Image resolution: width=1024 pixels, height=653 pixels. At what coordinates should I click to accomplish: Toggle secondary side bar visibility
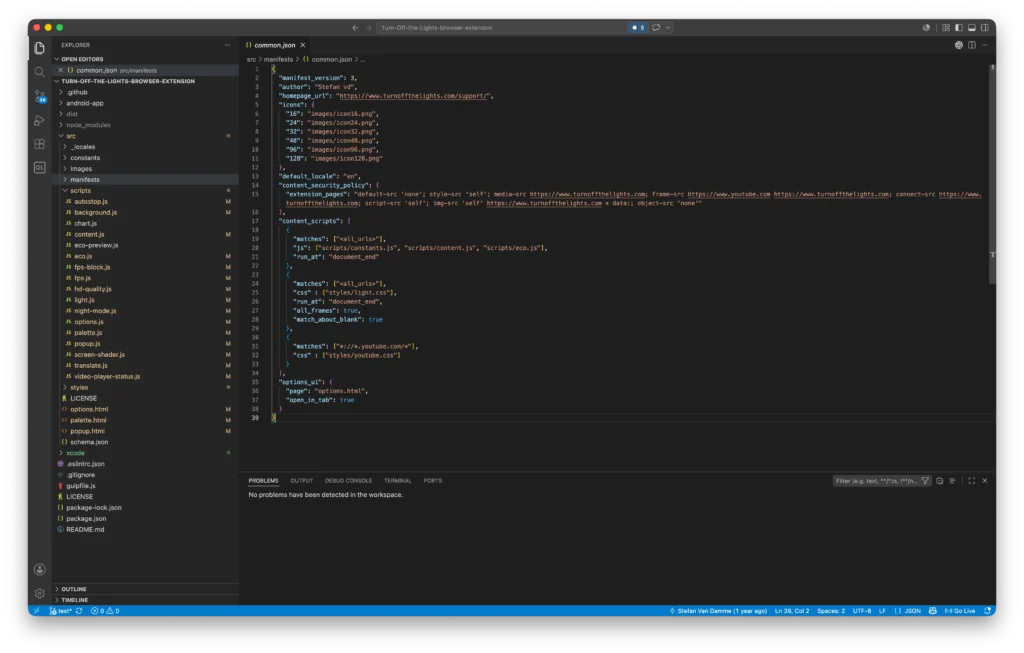(985, 27)
